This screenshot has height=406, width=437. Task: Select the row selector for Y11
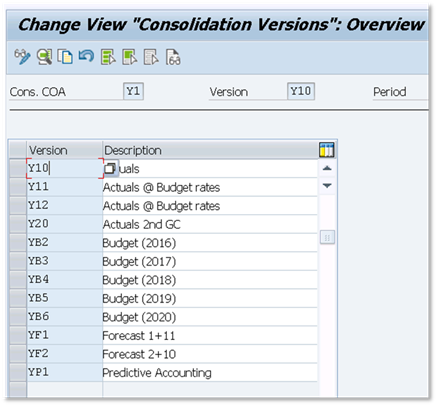pos(18,187)
